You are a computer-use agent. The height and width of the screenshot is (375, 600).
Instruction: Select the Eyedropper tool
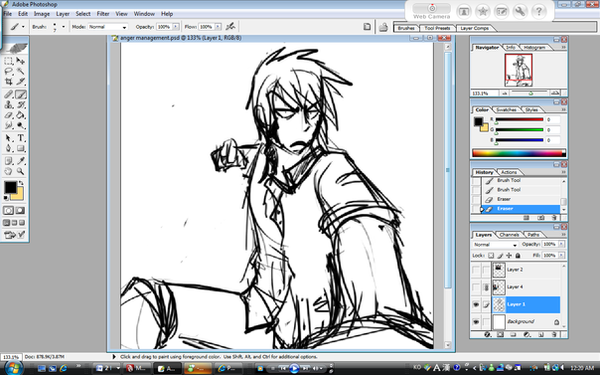click(21, 161)
